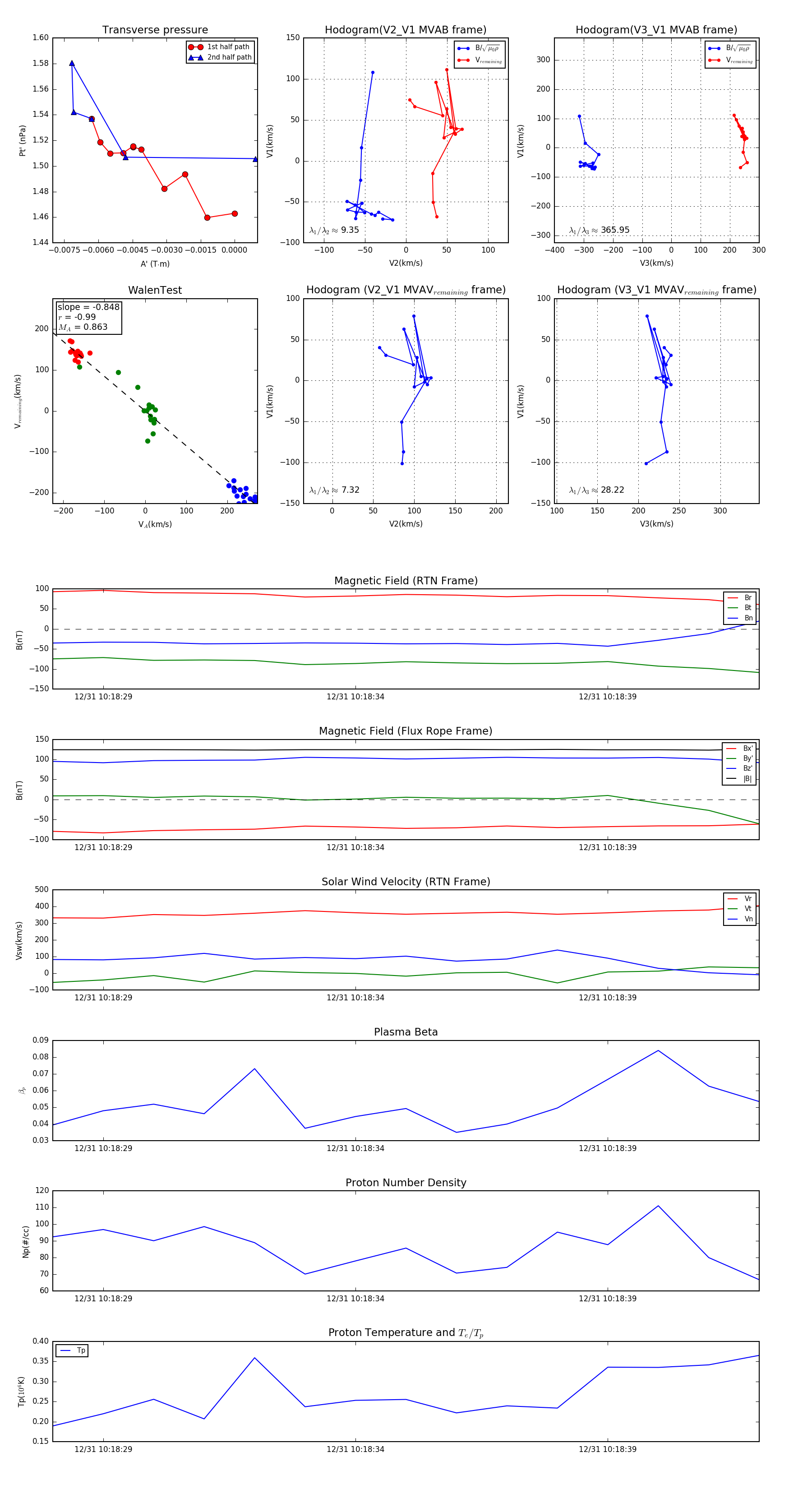Select the 'Proton Number Density' panel title
Viewport: 812px width, 1489px height.
406,1183
